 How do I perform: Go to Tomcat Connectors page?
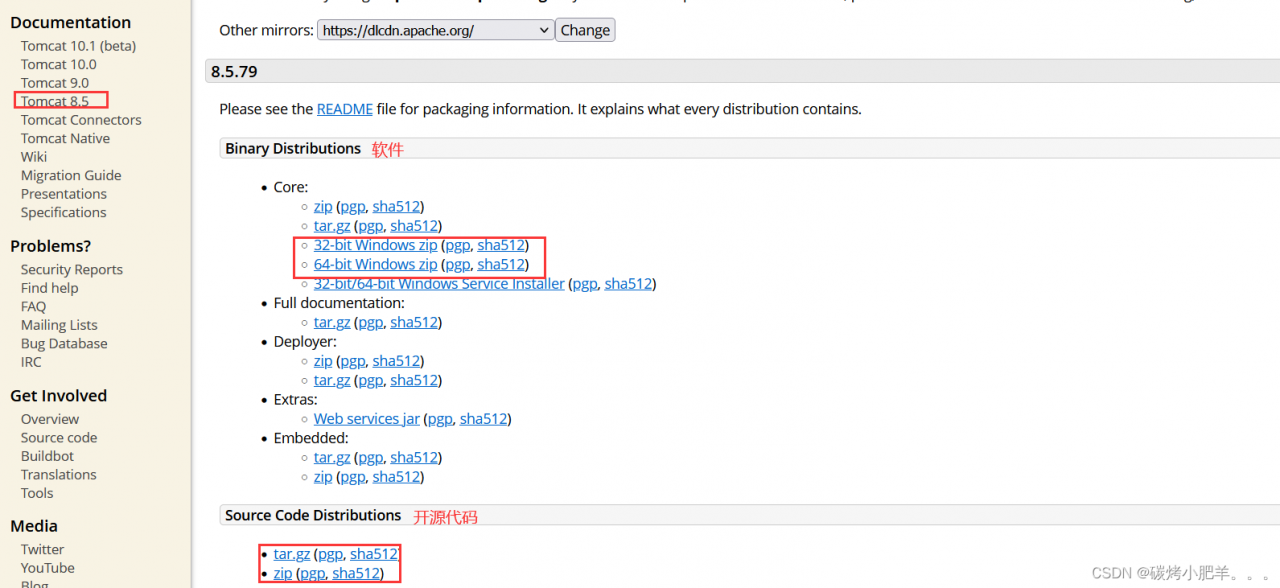(x=81, y=120)
